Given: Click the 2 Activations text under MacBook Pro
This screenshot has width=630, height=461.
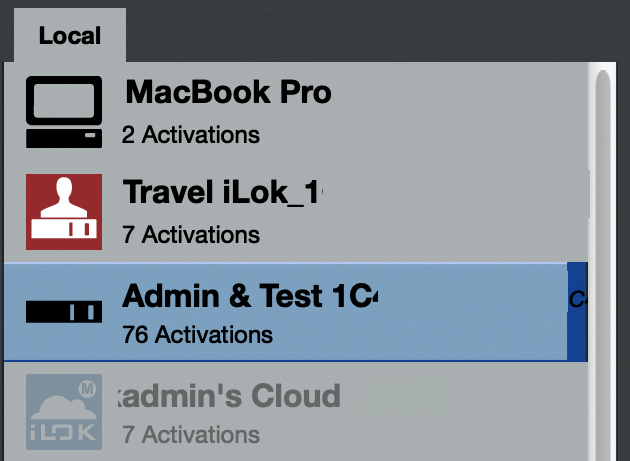Looking at the screenshot, I should click(190, 134).
